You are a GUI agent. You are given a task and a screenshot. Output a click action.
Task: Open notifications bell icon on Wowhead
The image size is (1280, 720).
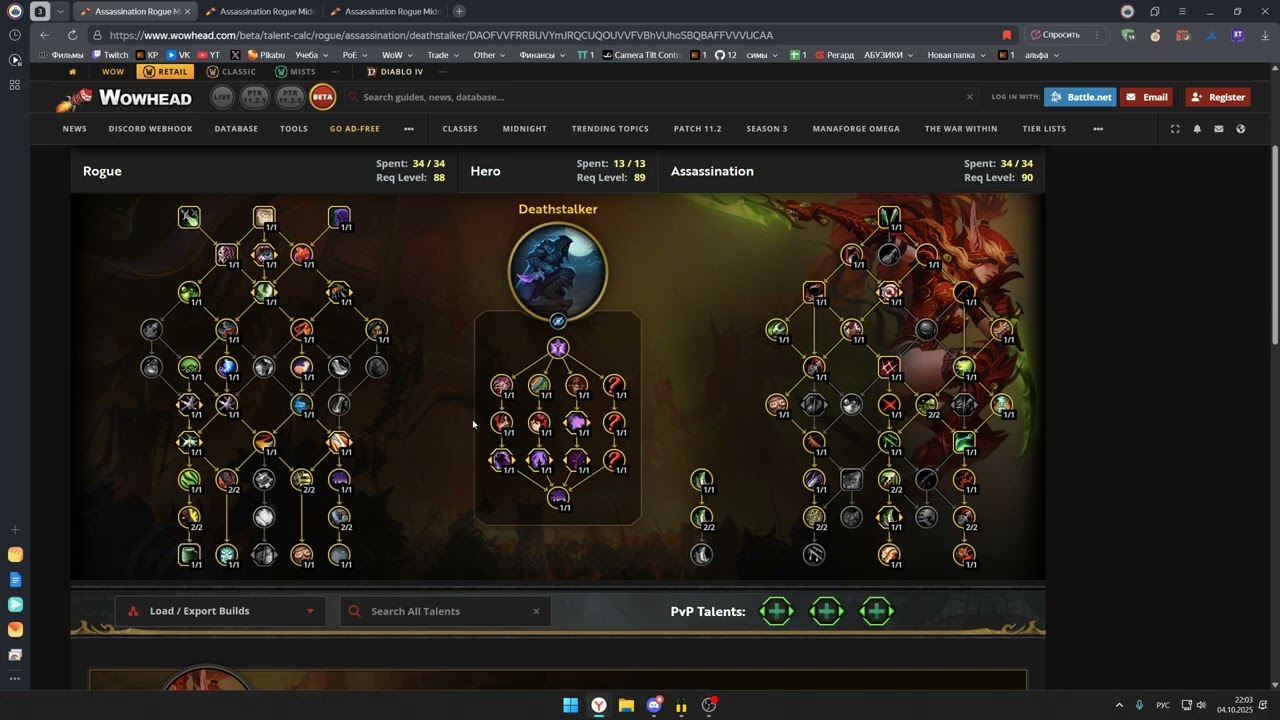click(x=1197, y=129)
